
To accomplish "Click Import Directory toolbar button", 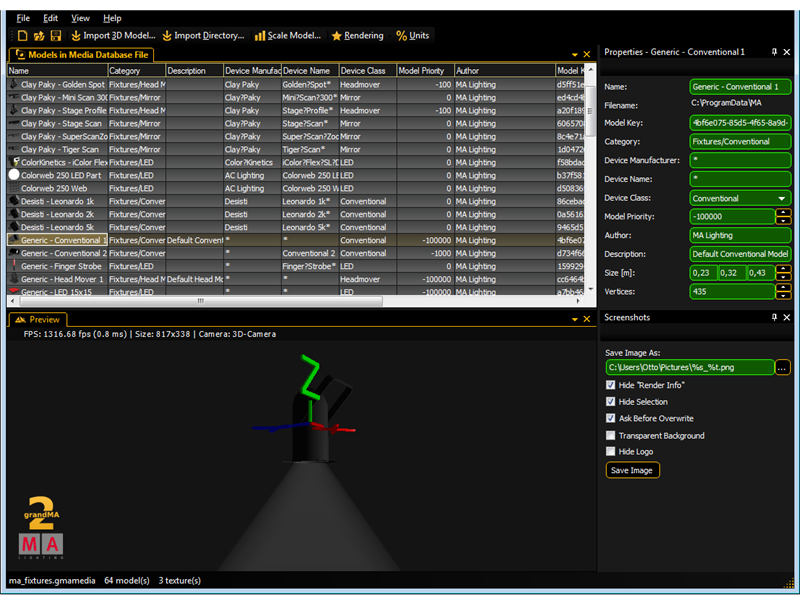I will click(204, 36).
